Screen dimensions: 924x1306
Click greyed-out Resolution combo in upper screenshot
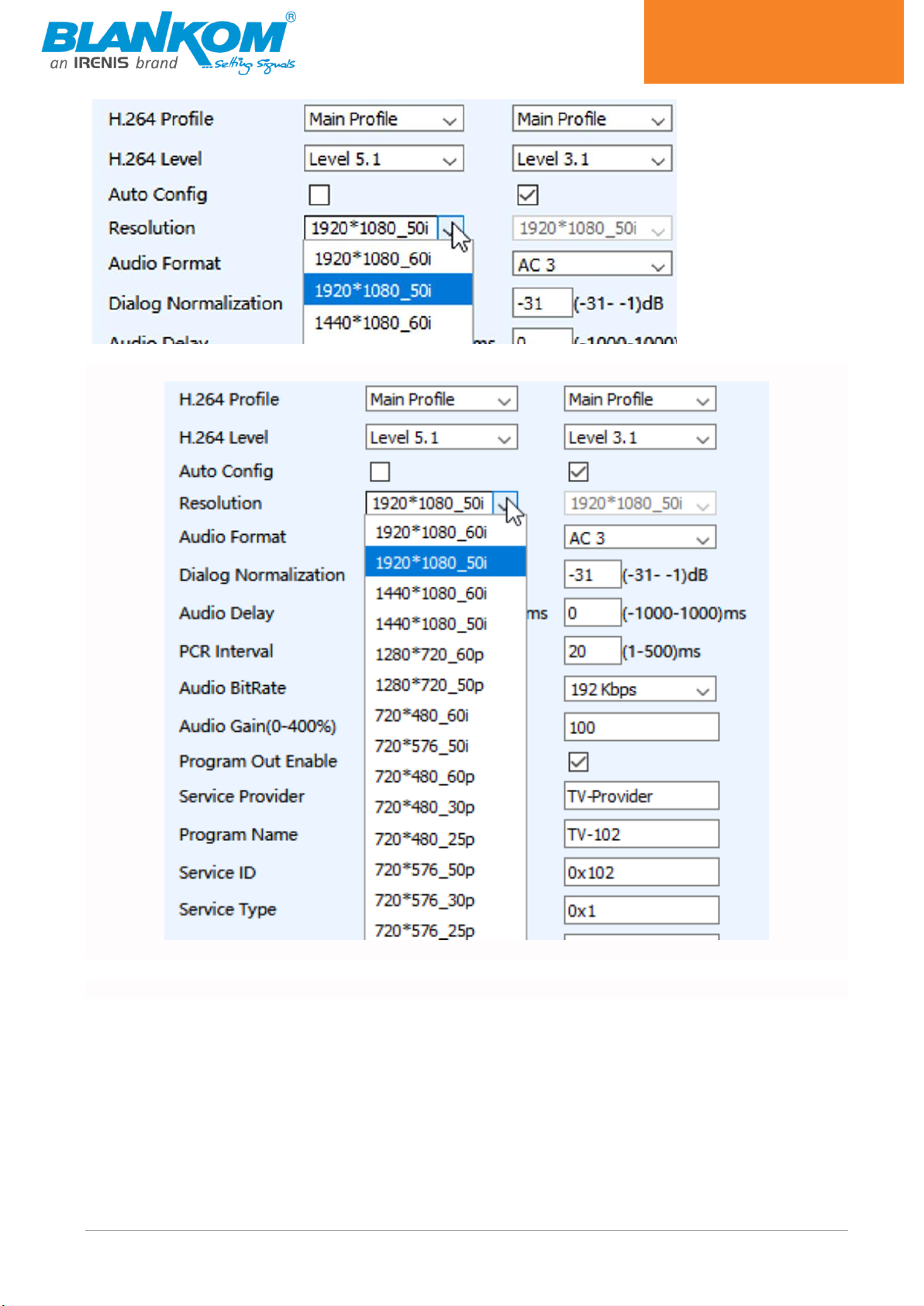tap(592, 229)
